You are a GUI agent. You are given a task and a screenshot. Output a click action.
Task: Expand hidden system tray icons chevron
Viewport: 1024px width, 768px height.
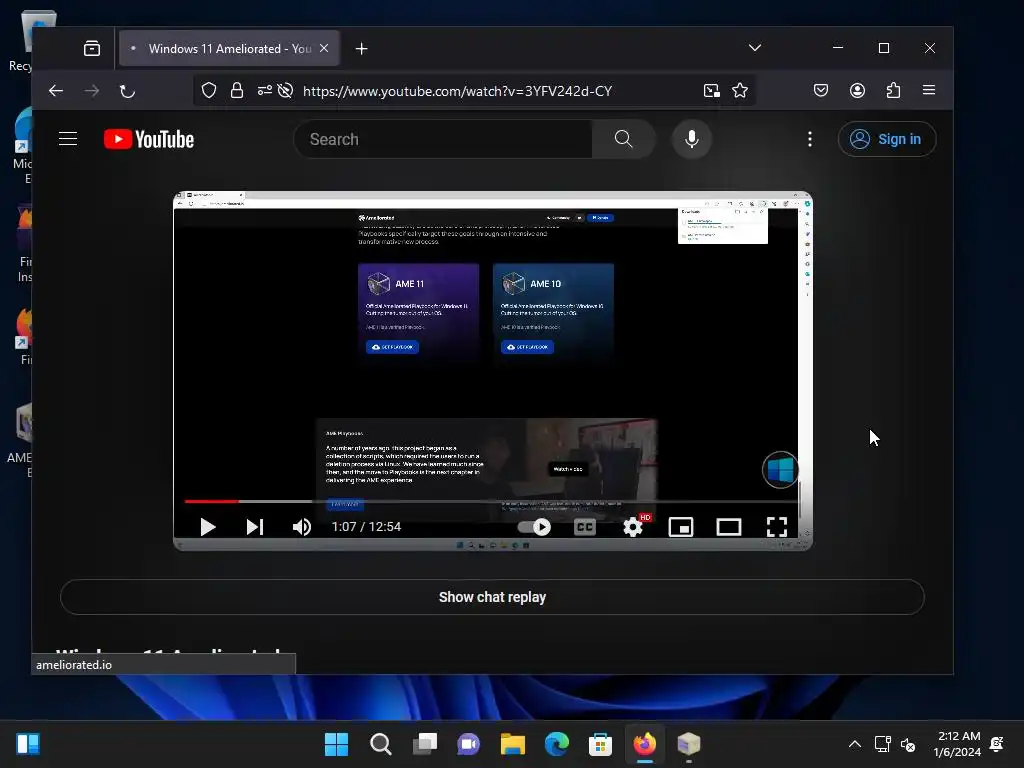click(x=855, y=744)
